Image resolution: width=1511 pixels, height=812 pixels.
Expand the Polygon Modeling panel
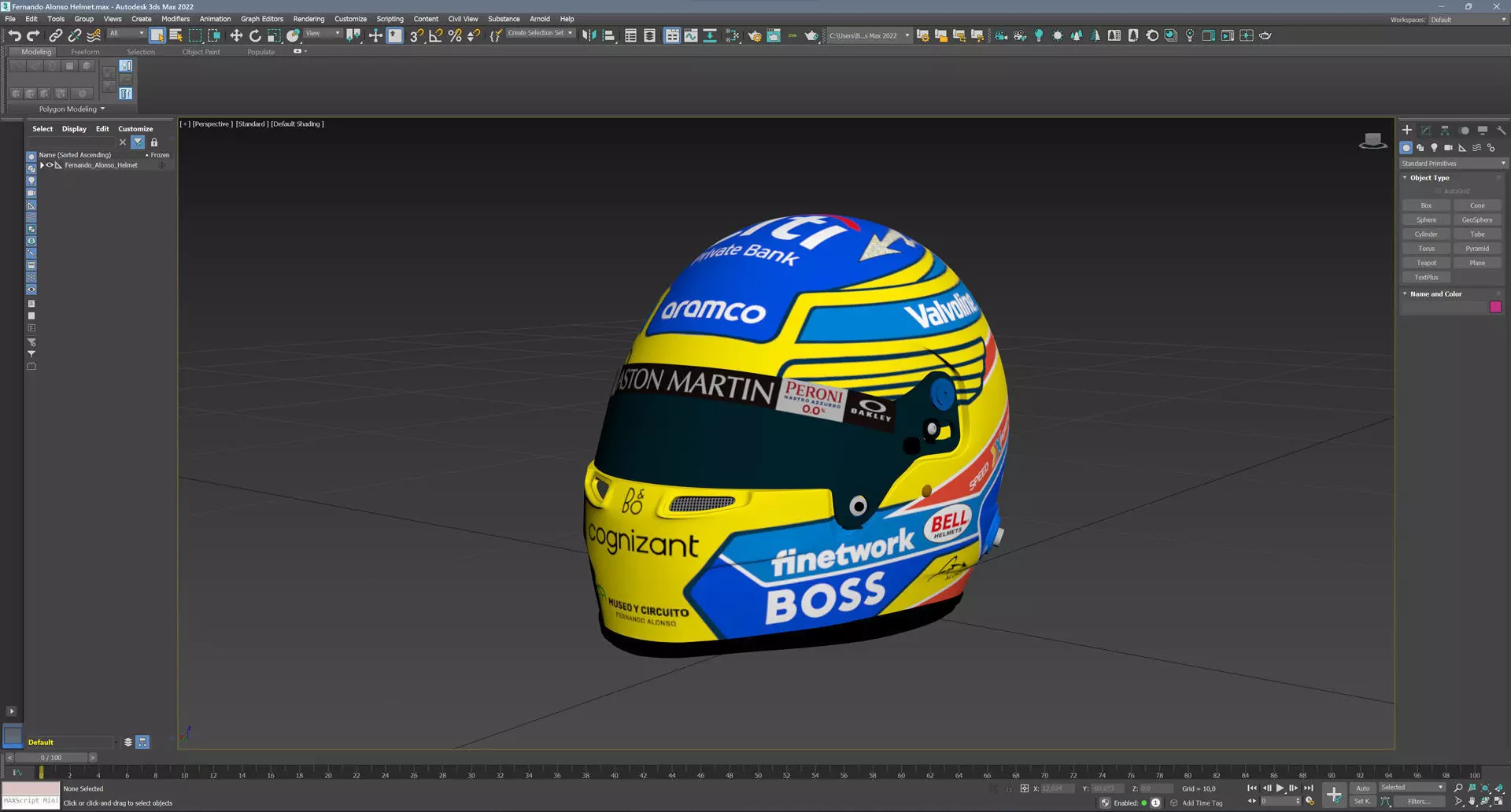click(x=72, y=109)
